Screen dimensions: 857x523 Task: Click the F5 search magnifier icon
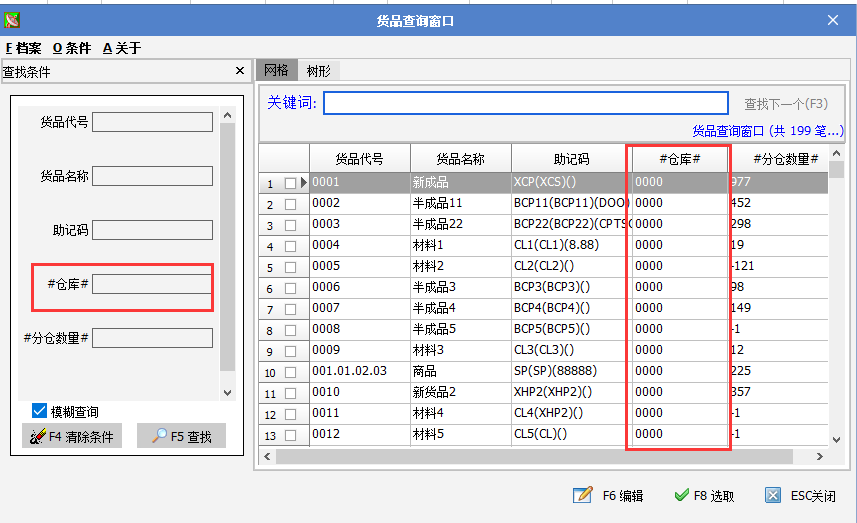click(x=159, y=437)
